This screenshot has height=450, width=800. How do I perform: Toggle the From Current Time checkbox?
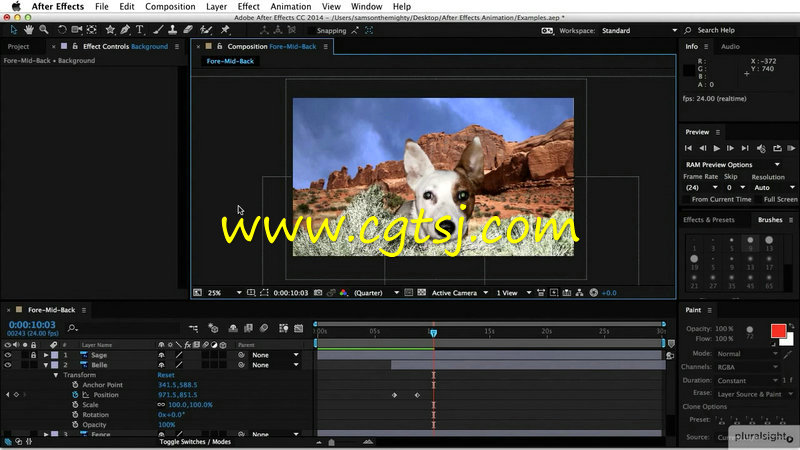coord(686,199)
